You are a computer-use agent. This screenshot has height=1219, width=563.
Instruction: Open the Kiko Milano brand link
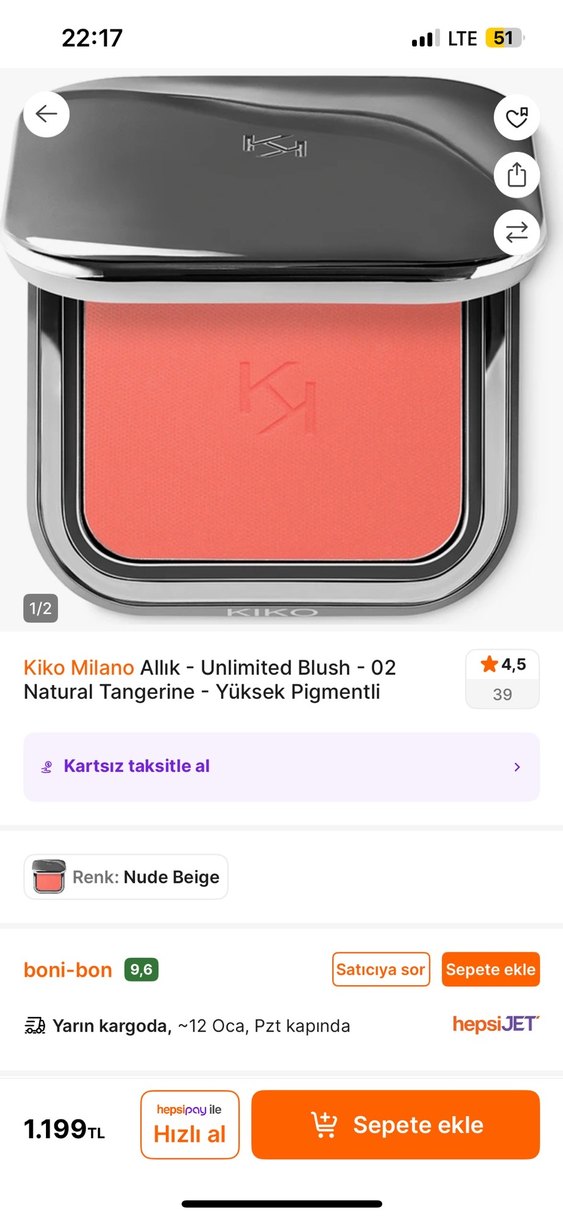pyautogui.click(x=79, y=667)
